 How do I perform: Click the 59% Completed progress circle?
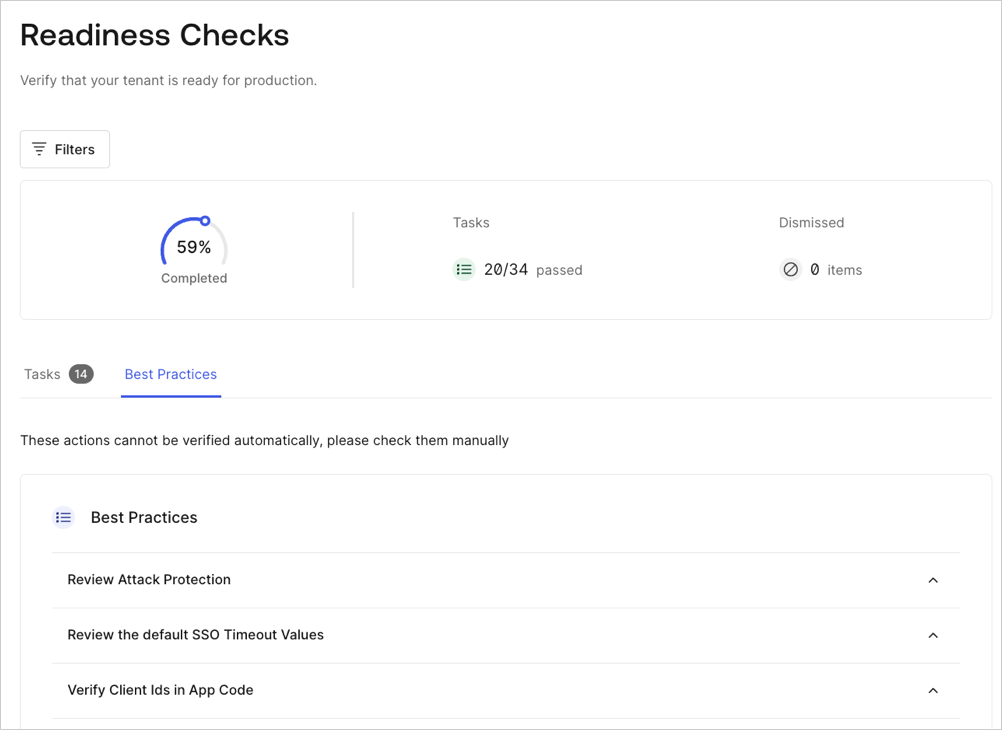coord(193,246)
